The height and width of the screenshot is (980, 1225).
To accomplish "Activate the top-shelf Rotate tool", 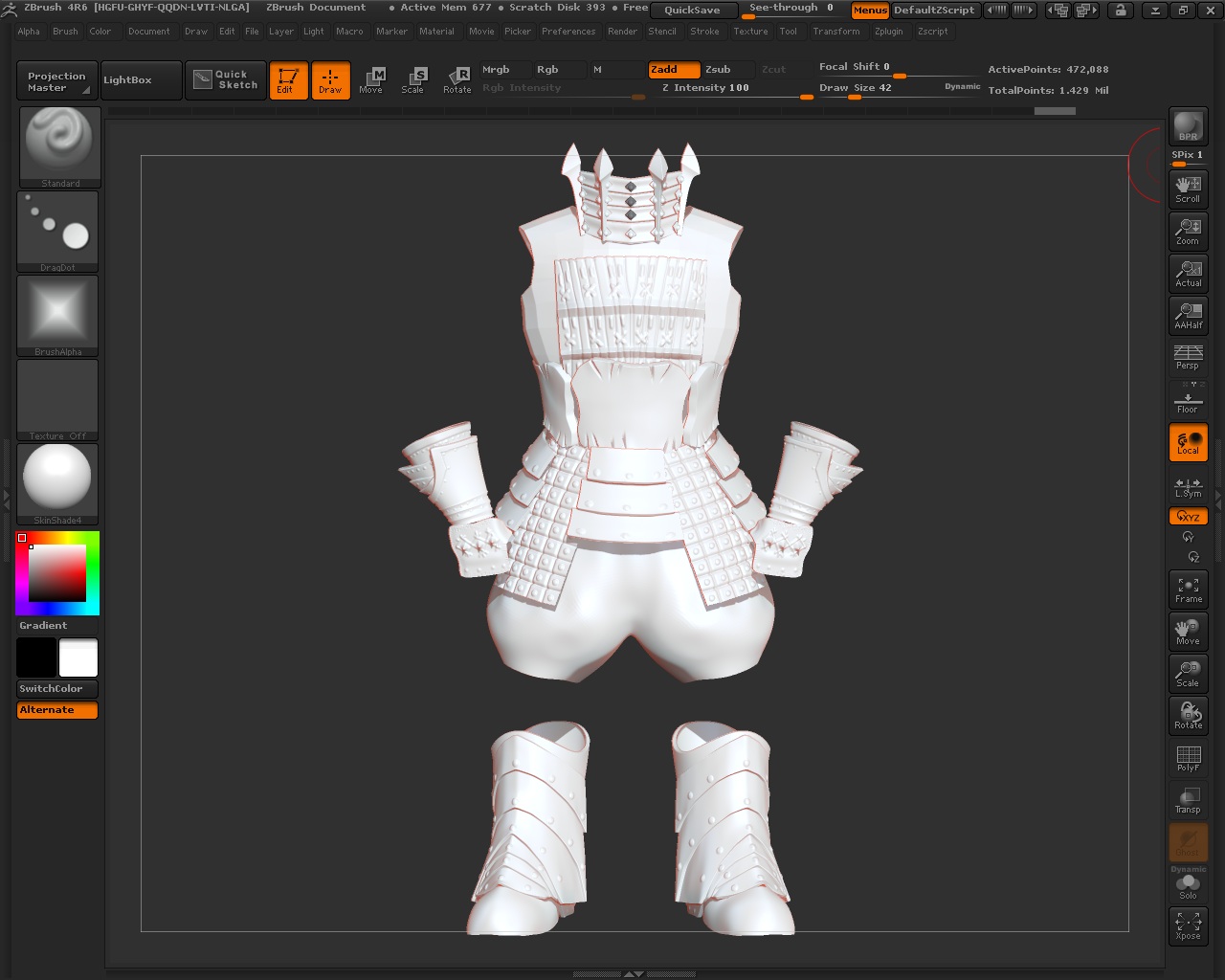I will [457, 80].
